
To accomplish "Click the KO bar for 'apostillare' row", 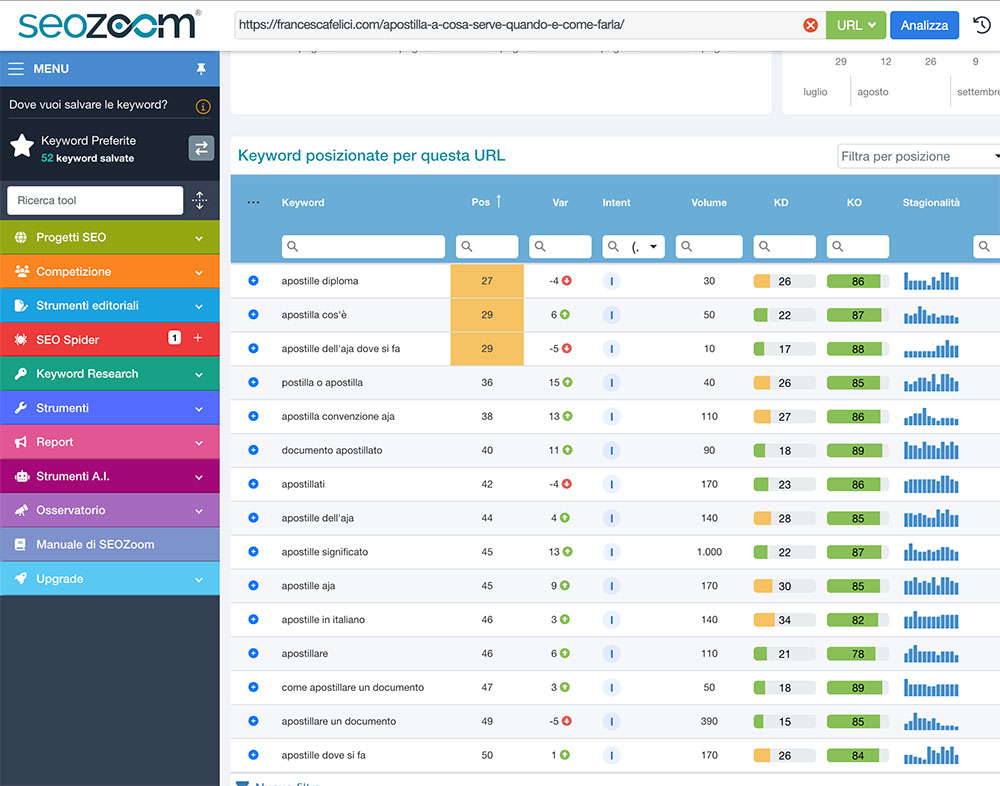I will 858,653.
